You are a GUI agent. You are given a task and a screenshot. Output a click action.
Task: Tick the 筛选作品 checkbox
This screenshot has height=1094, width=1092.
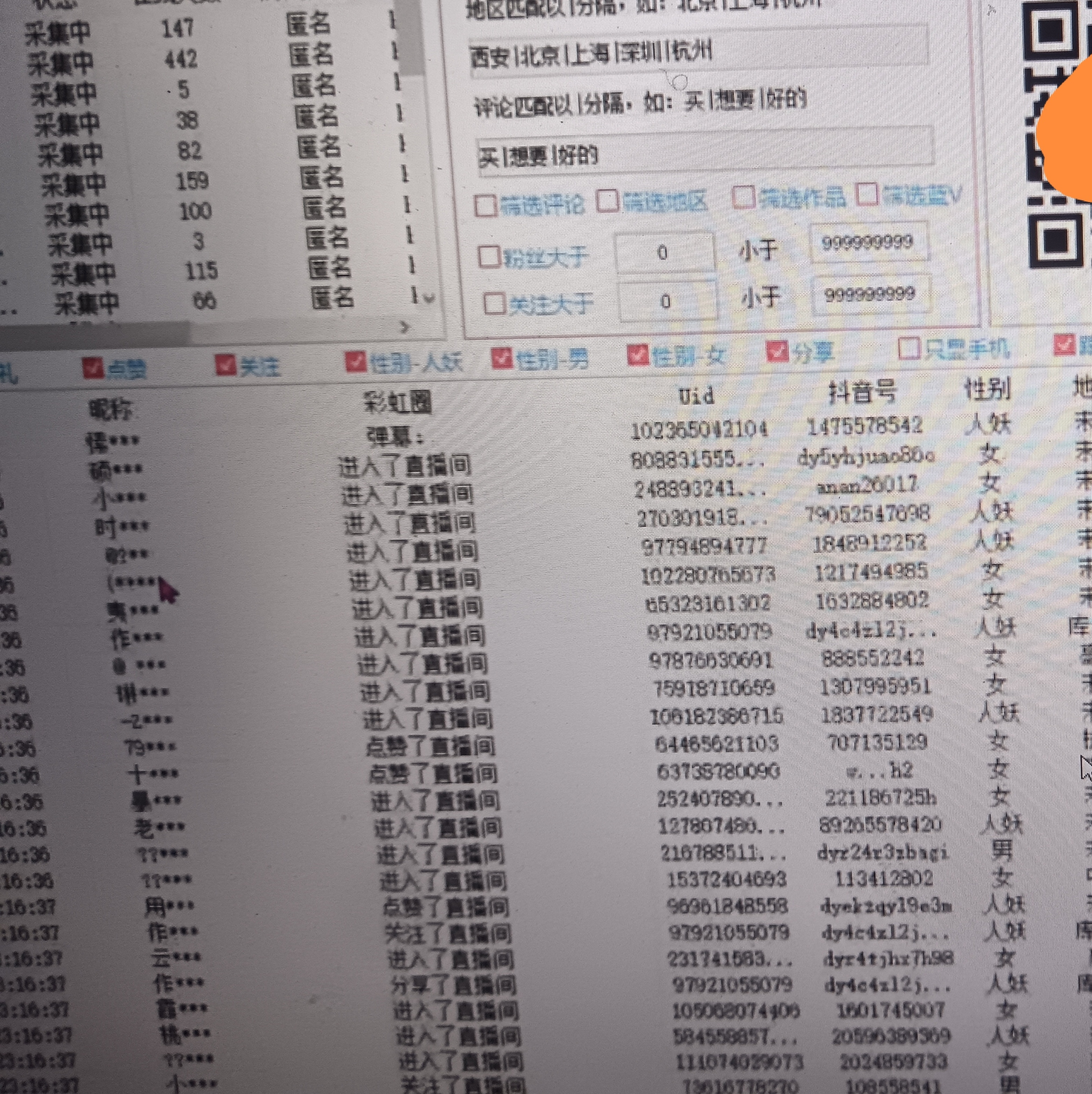(744, 197)
